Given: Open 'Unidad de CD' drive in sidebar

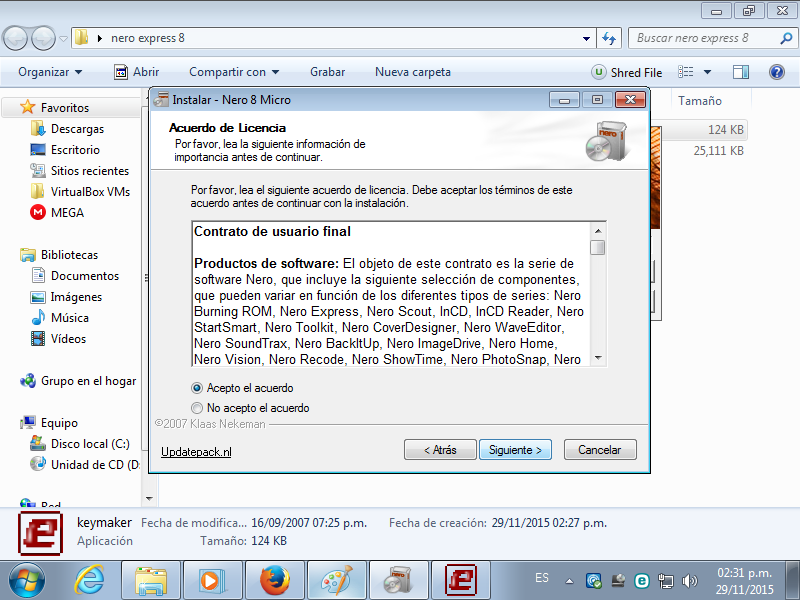Looking at the screenshot, I should pyautogui.click(x=95, y=465).
